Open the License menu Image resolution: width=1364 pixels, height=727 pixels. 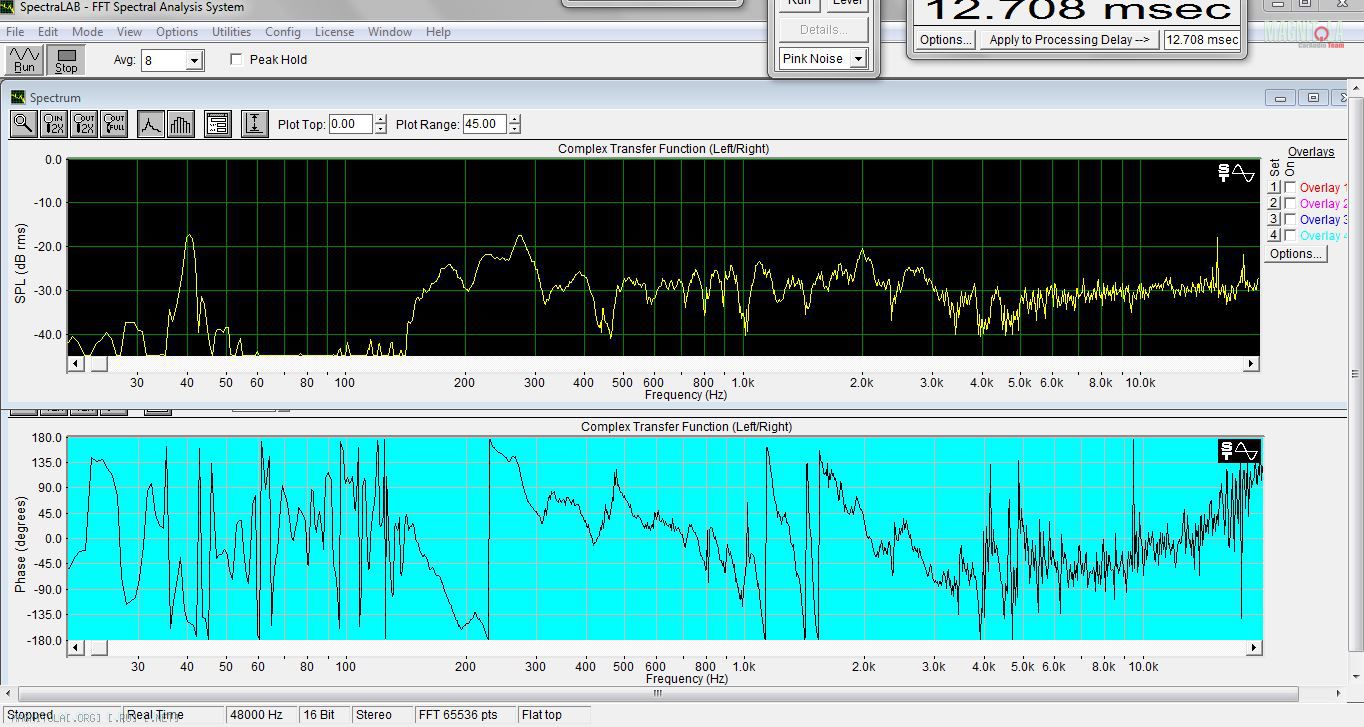pyautogui.click(x=334, y=32)
